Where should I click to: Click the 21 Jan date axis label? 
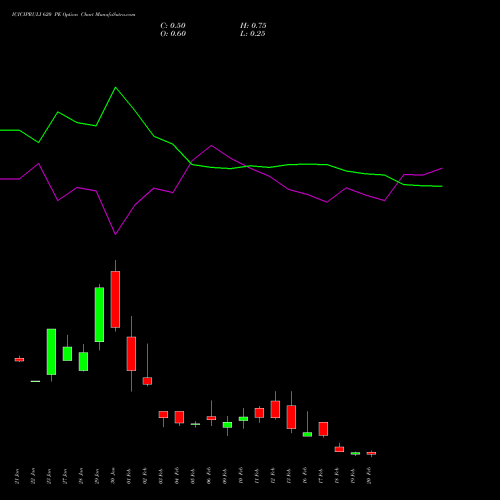17,476
